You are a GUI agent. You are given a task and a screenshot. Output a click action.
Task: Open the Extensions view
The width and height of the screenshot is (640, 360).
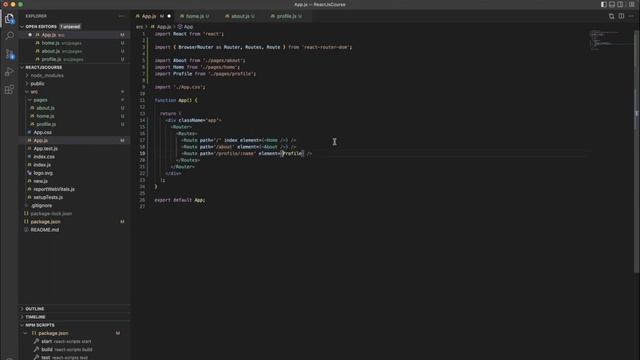[x=9, y=90]
